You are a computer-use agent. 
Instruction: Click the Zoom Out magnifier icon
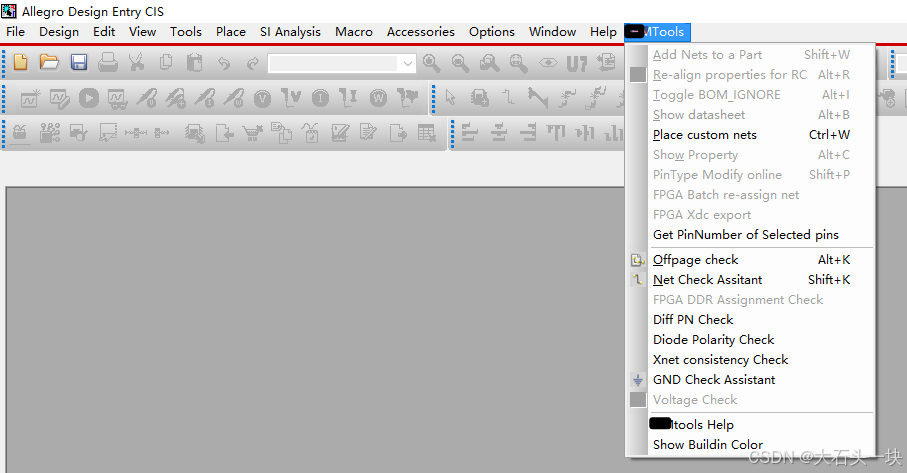coord(460,62)
